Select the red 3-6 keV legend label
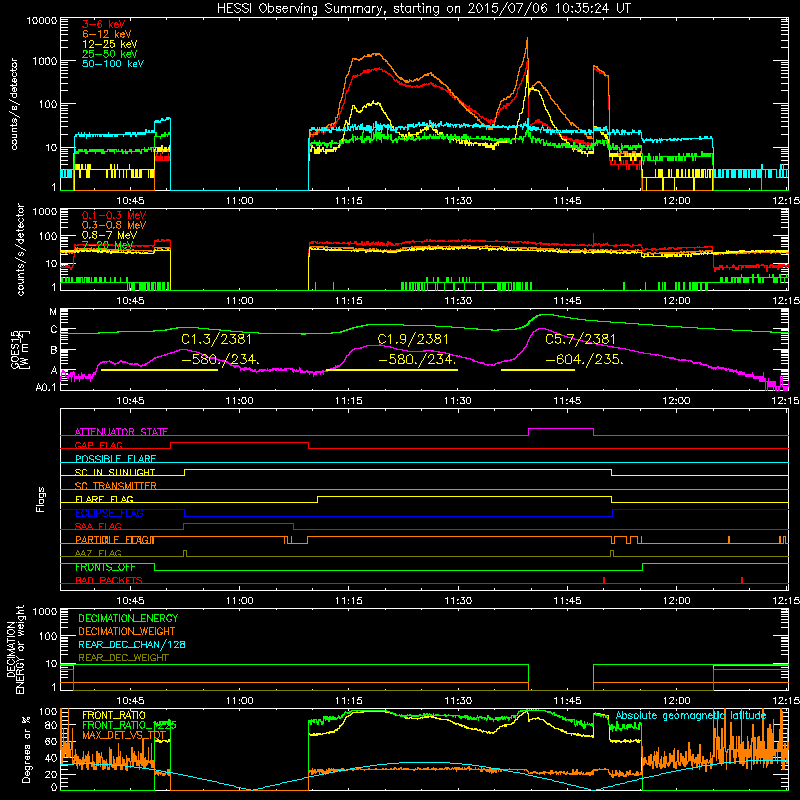800x800 pixels. 103,24
